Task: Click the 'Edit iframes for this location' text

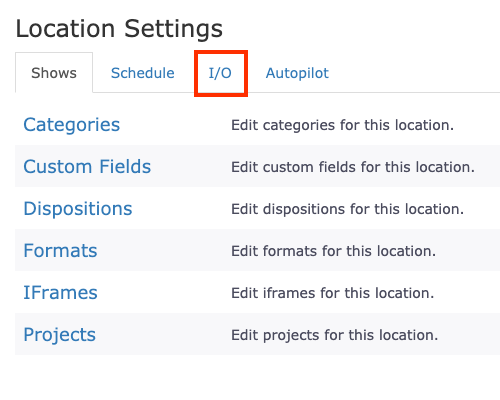Action: [x=332, y=293]
